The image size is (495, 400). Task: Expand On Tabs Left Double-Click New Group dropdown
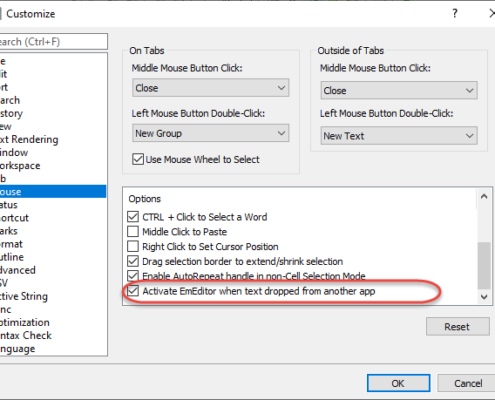[211, 133]
